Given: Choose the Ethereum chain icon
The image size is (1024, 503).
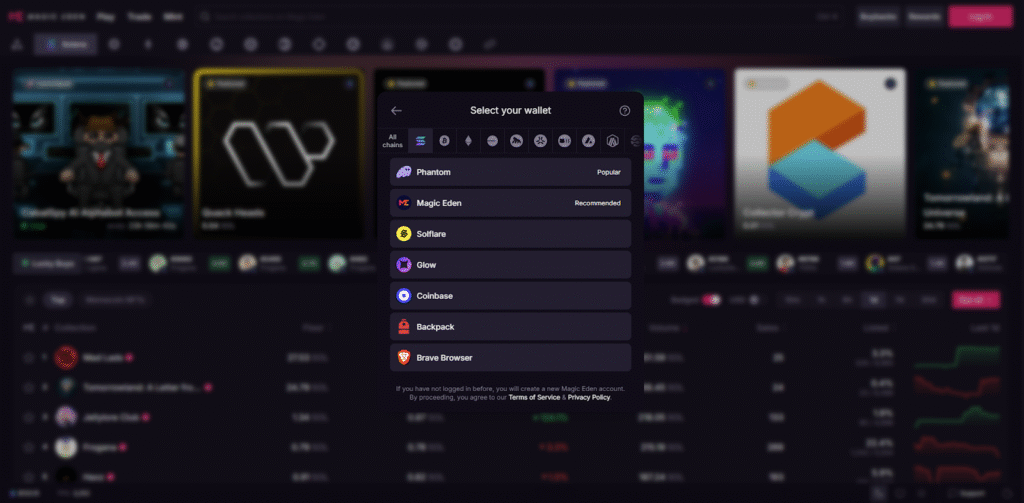Looking at the screenshot, I should pos(468,141).
